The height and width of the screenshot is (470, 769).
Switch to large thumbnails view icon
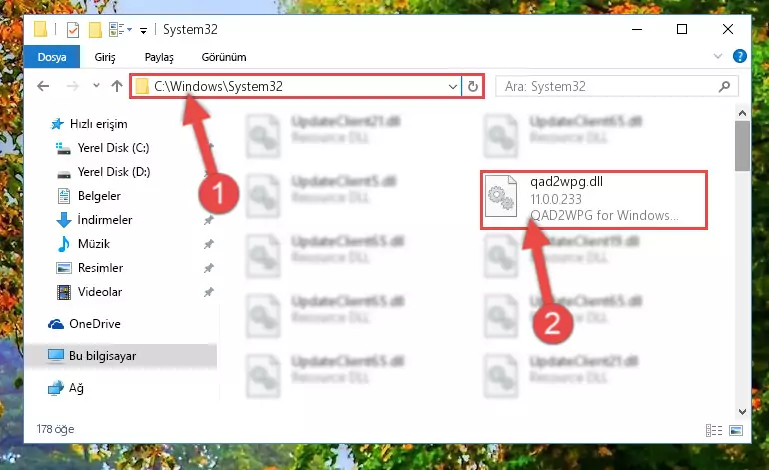736,431
